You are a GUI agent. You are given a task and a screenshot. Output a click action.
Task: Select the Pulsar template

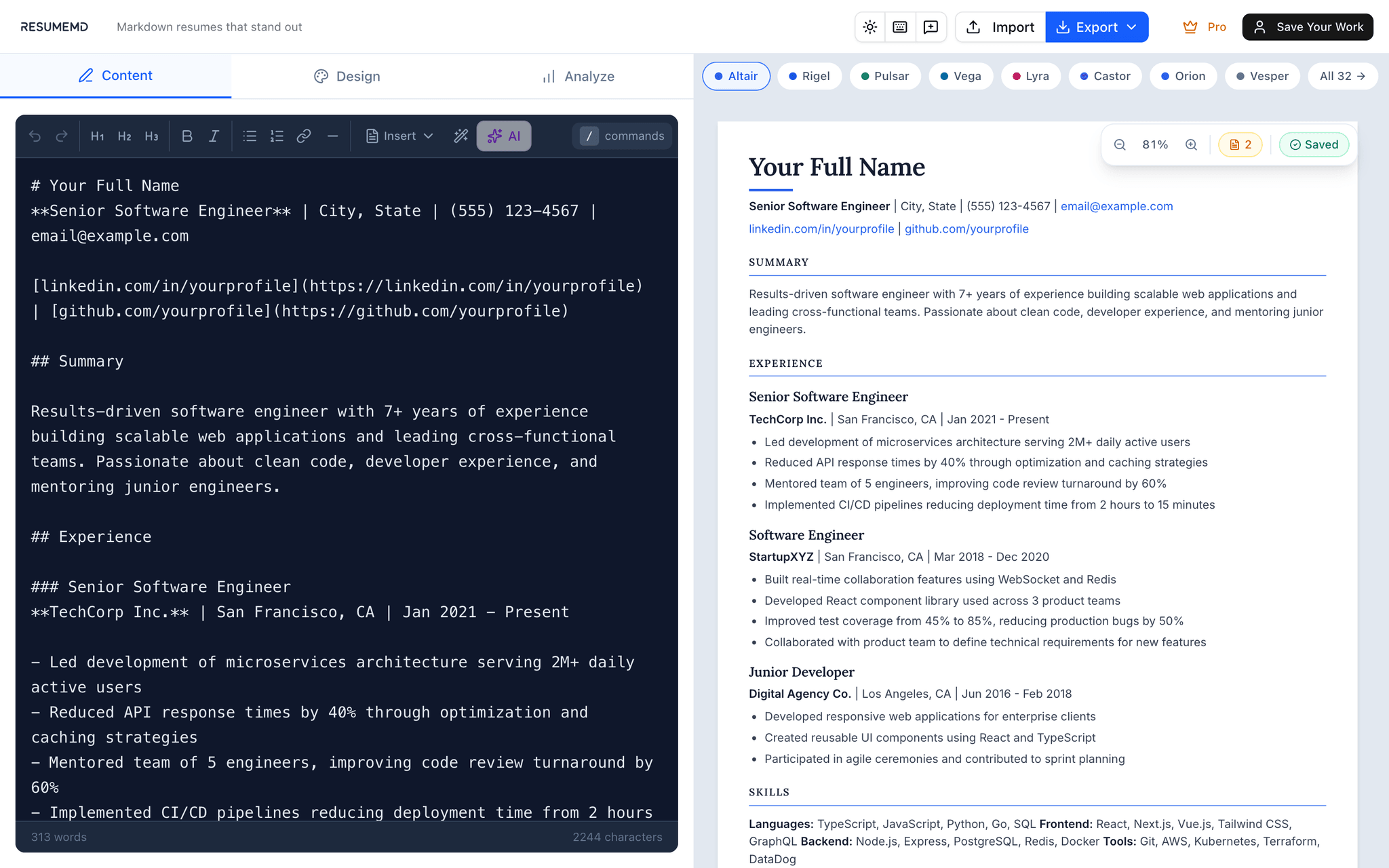coord(885,76)
